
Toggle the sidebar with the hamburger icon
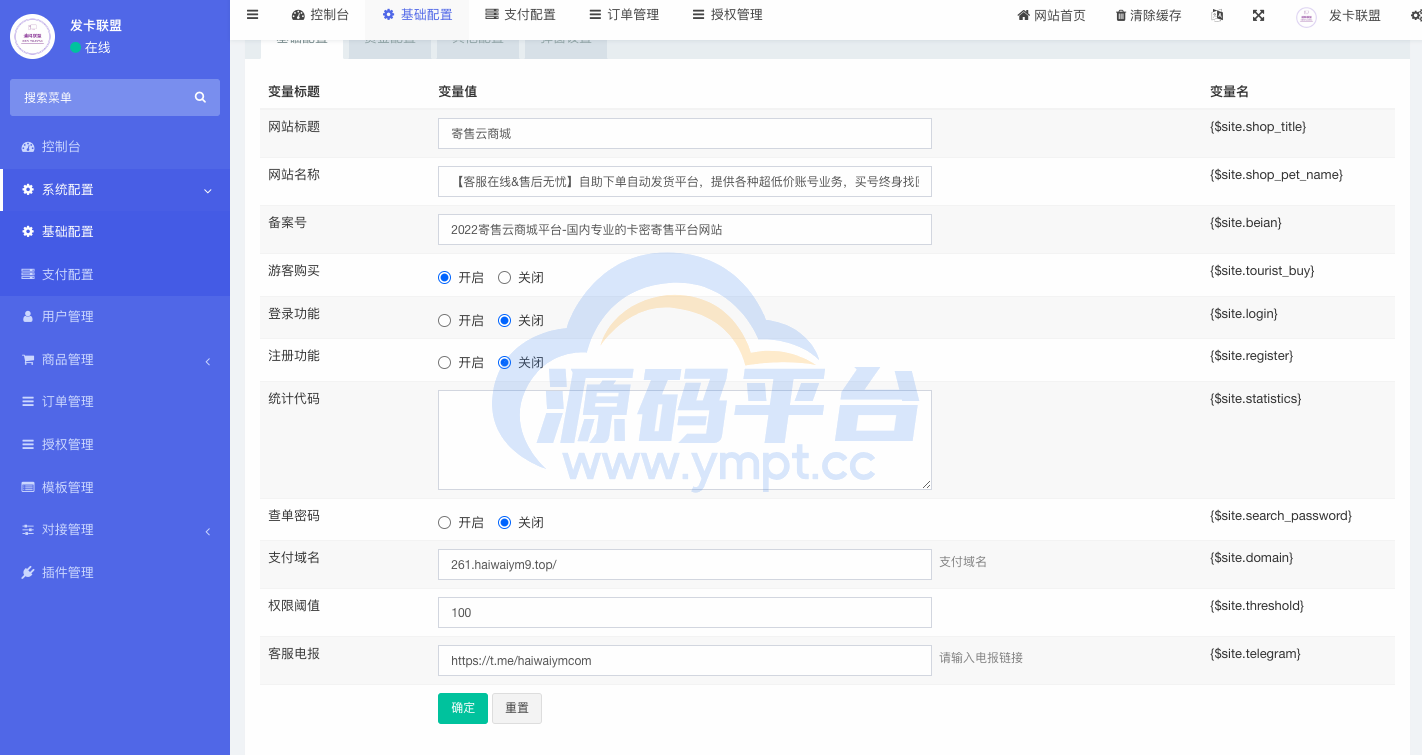pyautogui.click(x=252, y=14)
